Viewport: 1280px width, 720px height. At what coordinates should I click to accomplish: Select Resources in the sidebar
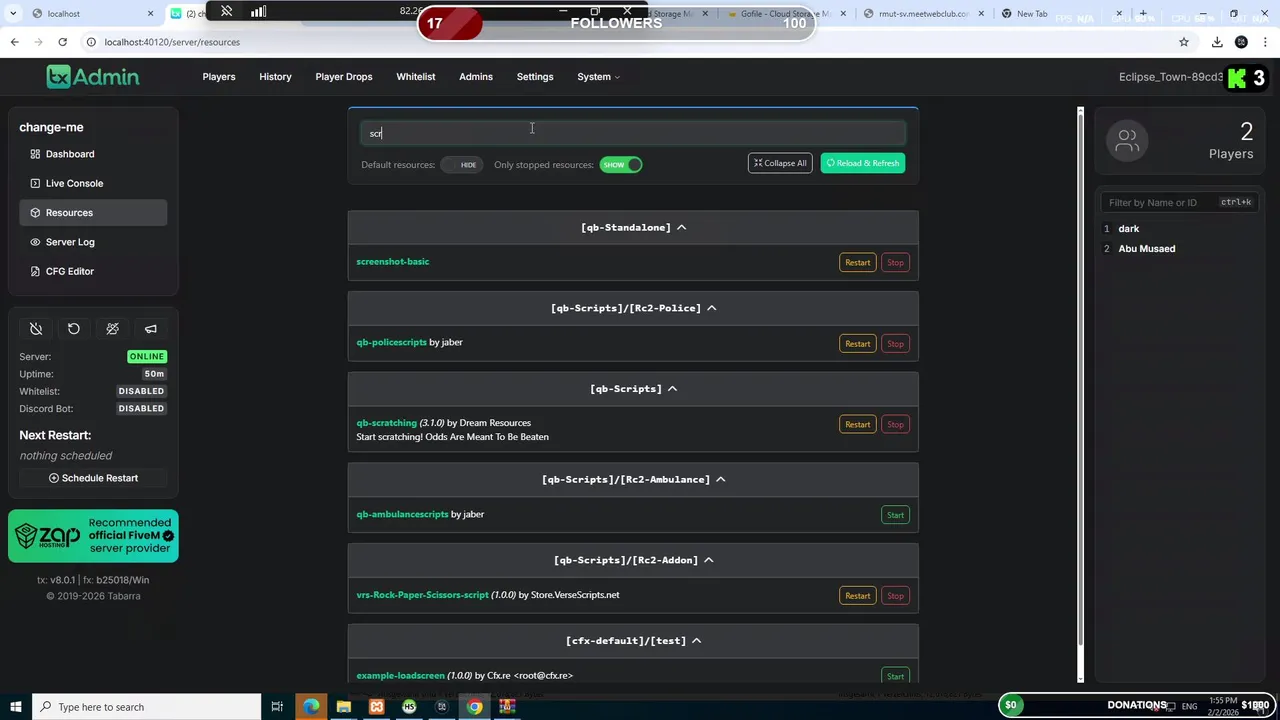pos(93,212)
